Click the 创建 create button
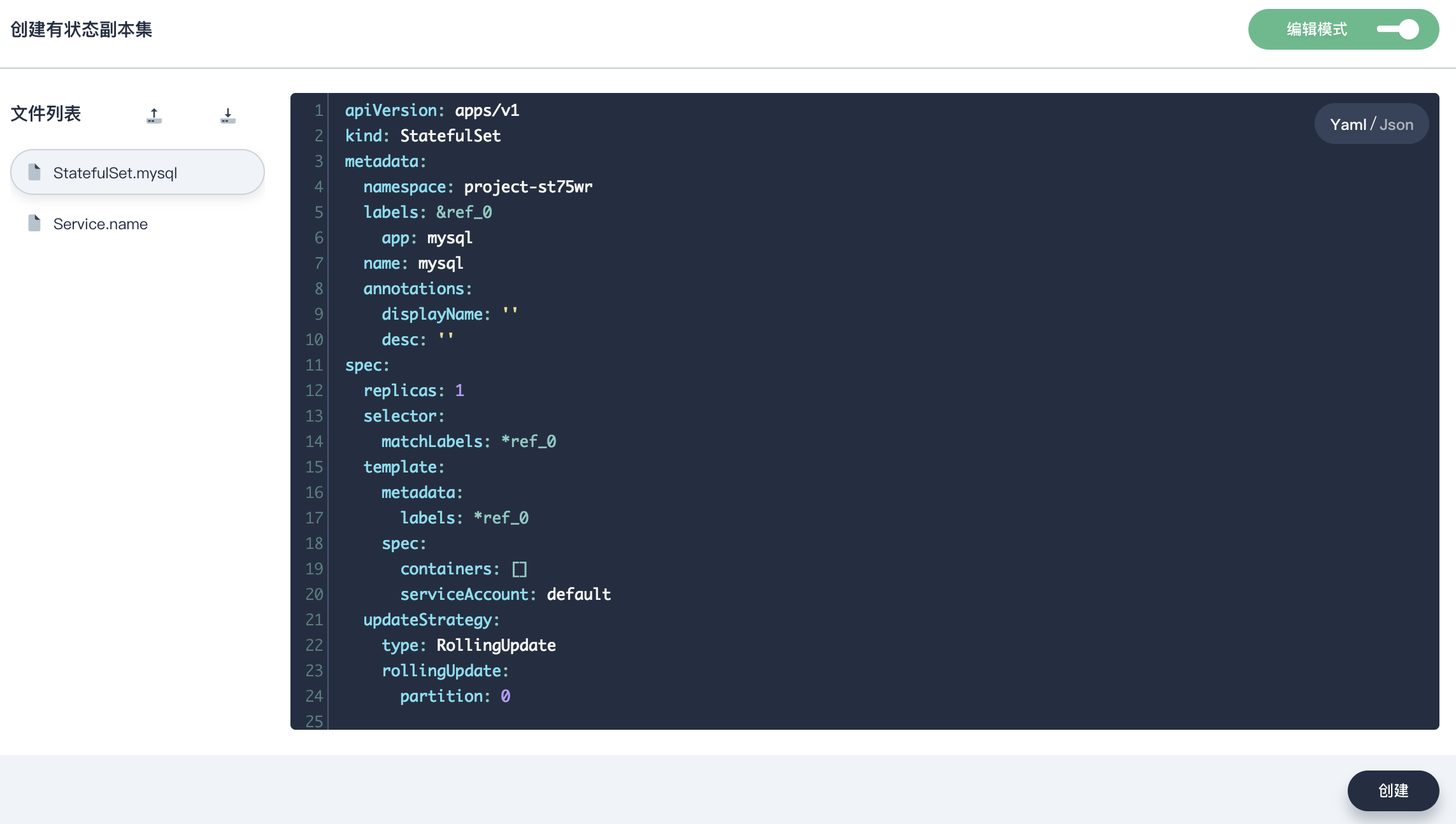 coord(1393,790)
